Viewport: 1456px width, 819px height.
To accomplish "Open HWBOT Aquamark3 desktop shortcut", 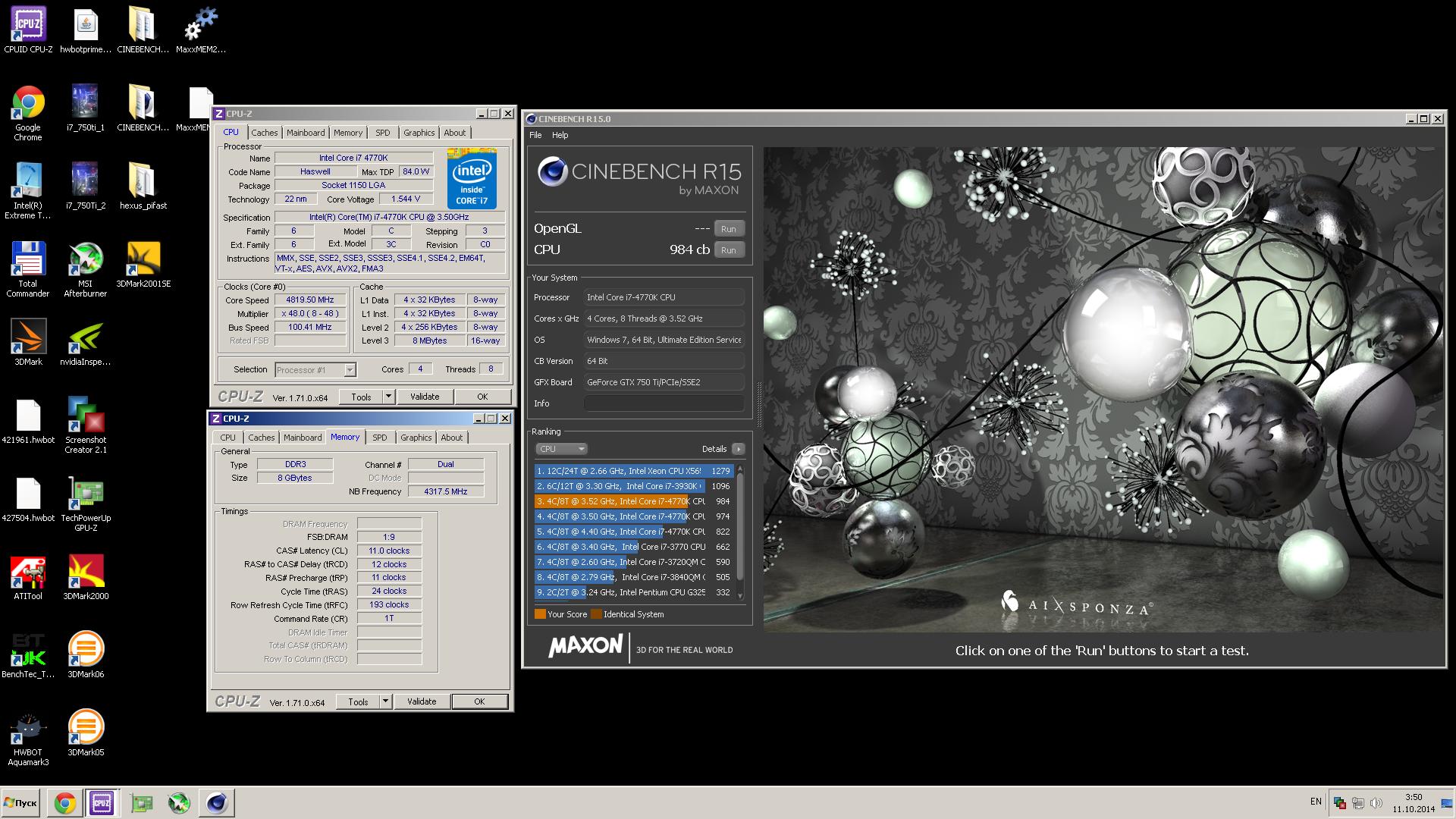I will point(28,738).
